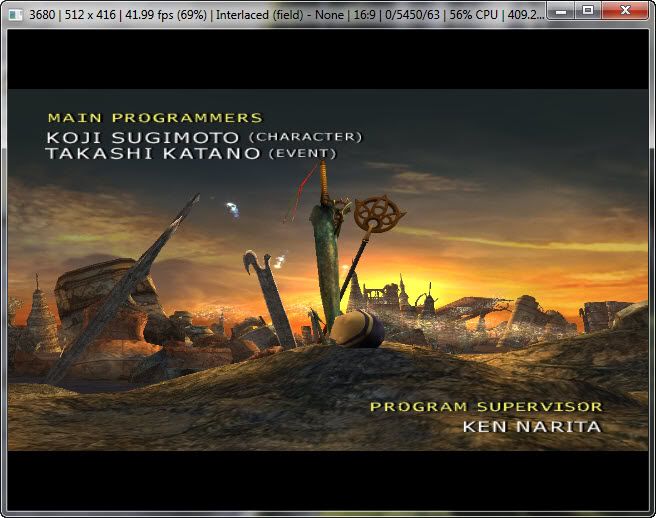Click the '(EVENT)' label

302,154
